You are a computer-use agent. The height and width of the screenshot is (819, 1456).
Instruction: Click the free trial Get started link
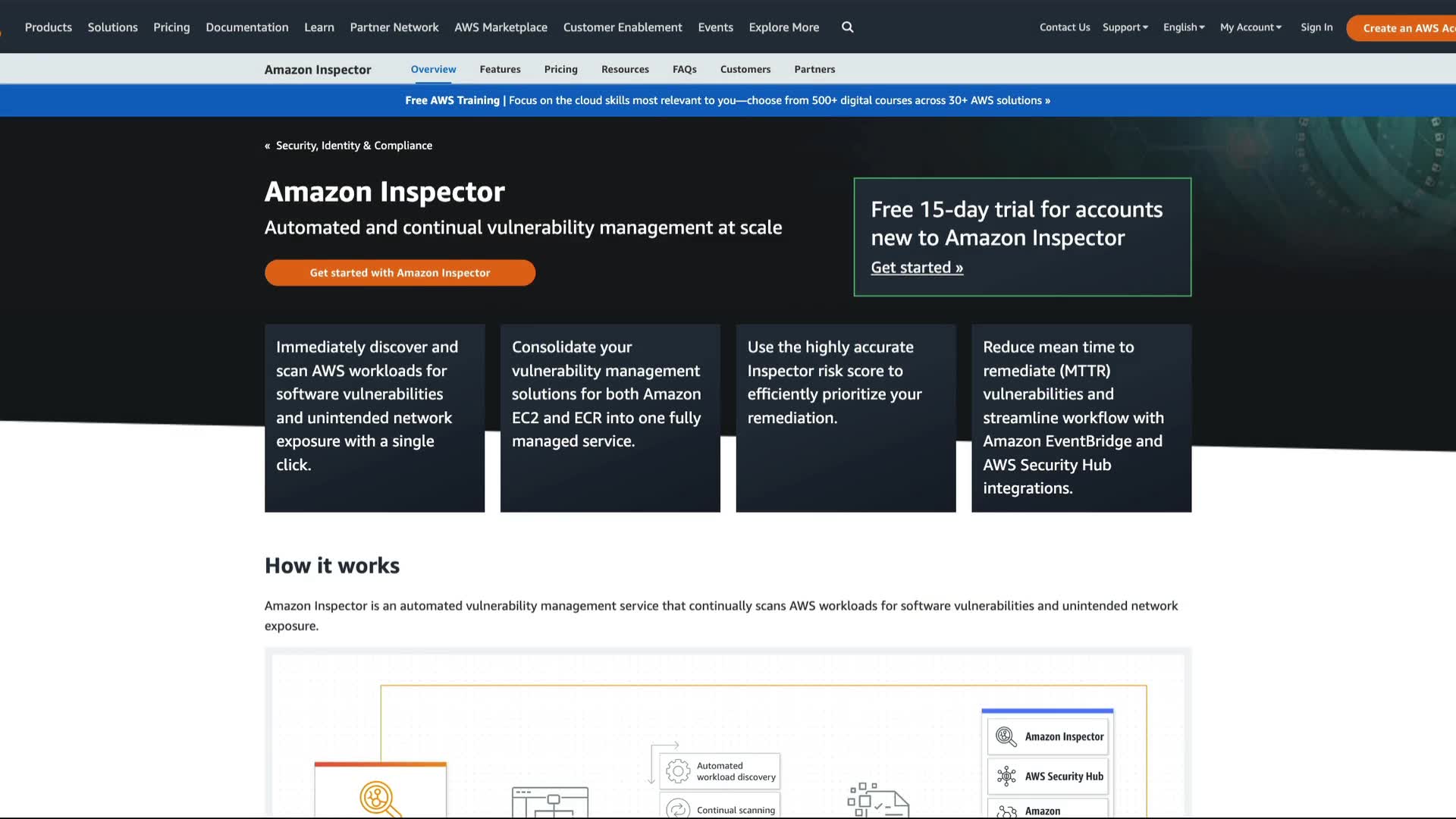click(917, 268)
